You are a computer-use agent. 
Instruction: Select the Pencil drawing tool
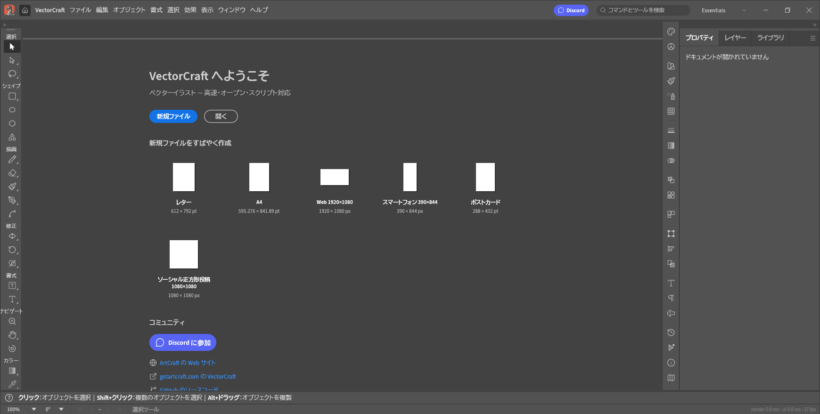(12, 159)
